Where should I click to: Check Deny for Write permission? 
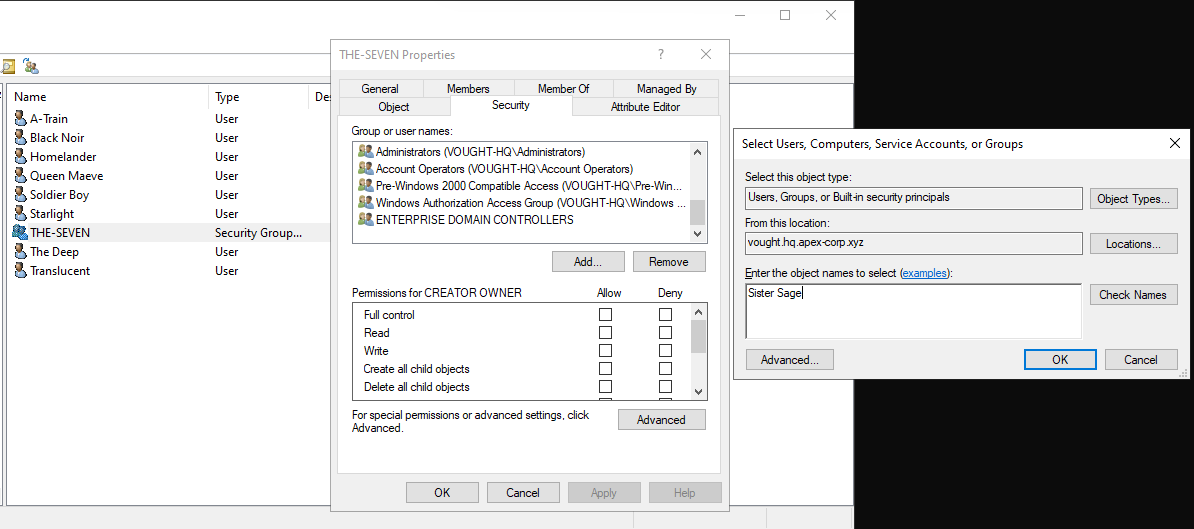666,351
